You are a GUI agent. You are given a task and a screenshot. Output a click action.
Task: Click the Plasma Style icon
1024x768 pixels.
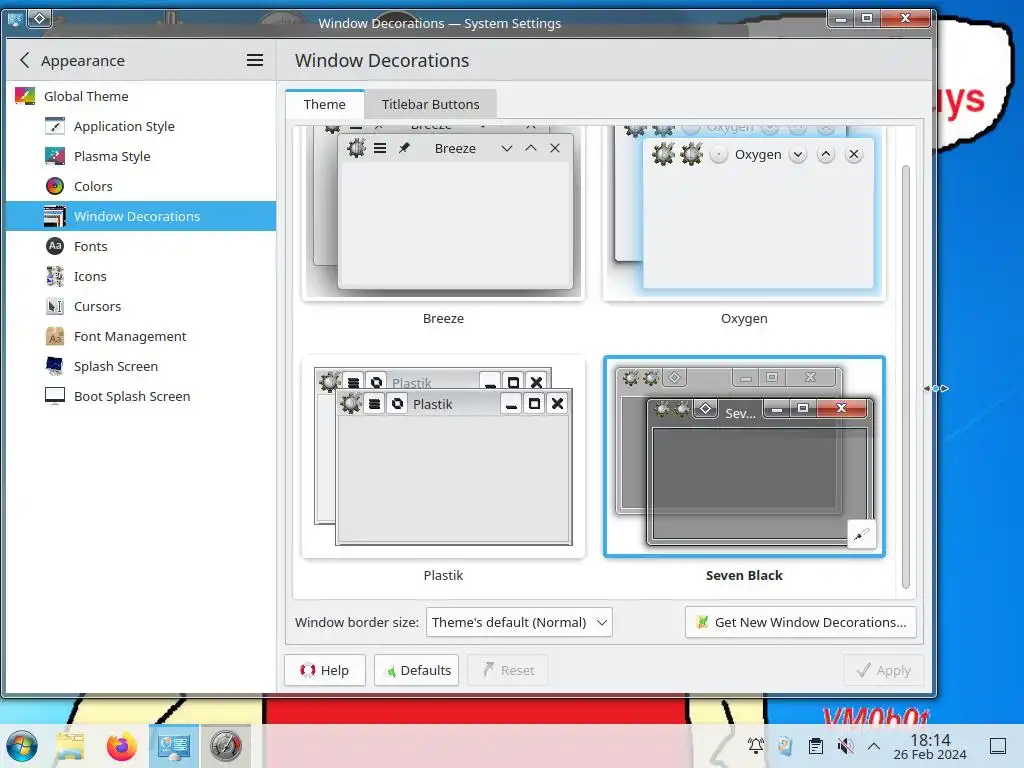55,156
